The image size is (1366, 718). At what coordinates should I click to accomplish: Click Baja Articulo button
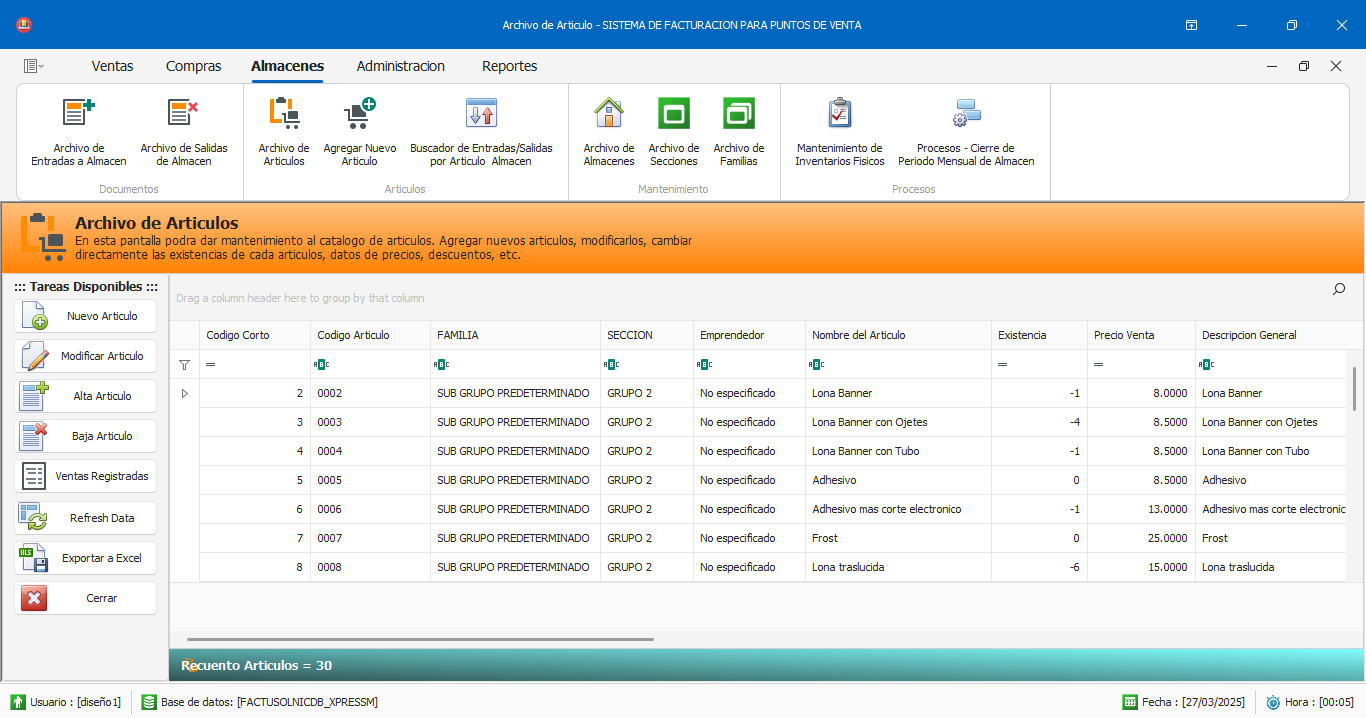click(x=85, y=436)
